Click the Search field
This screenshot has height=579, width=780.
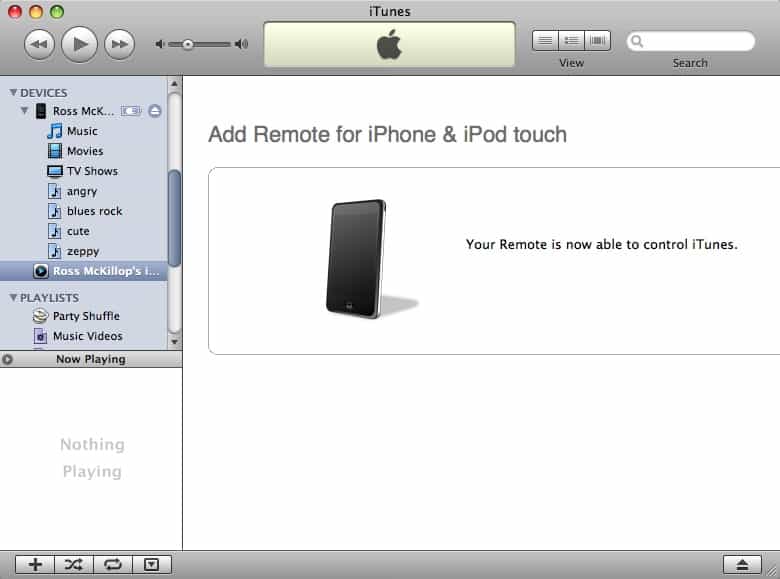[697, 42]
